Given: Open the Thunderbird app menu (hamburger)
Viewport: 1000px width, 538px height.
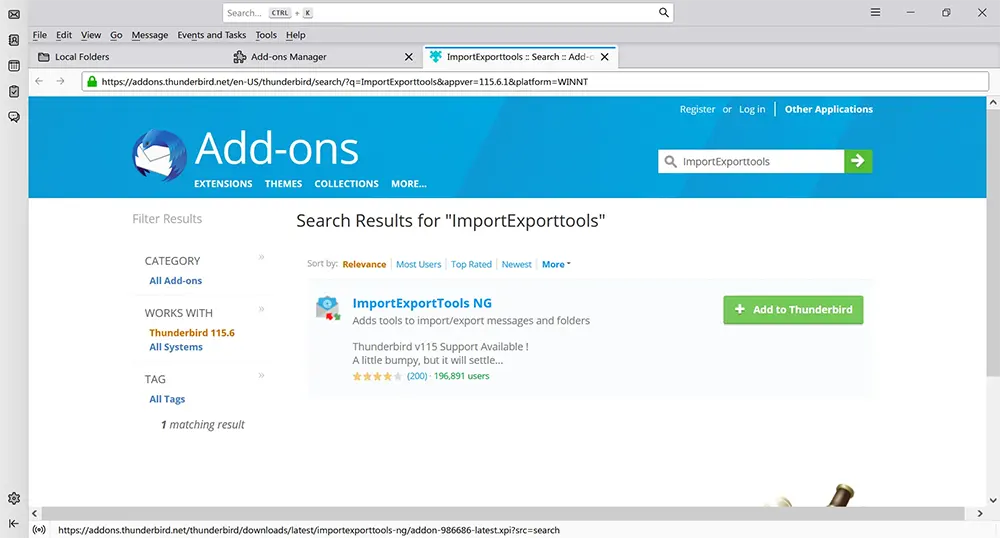Looking at the screenshot, I should pos(876,13).
